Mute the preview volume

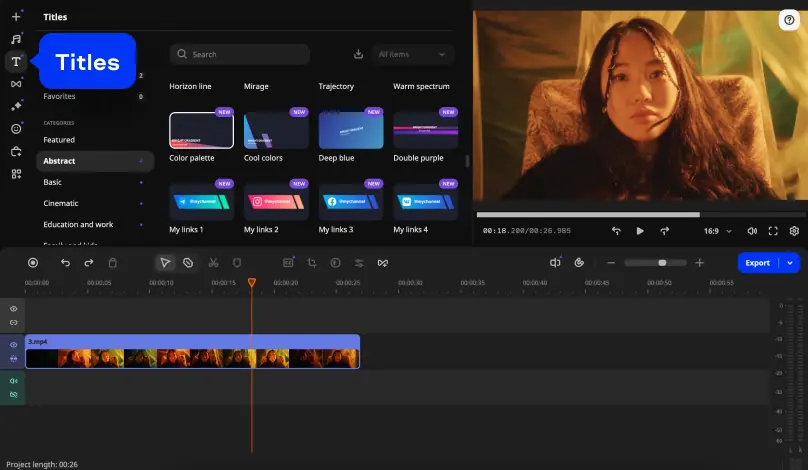752,231
